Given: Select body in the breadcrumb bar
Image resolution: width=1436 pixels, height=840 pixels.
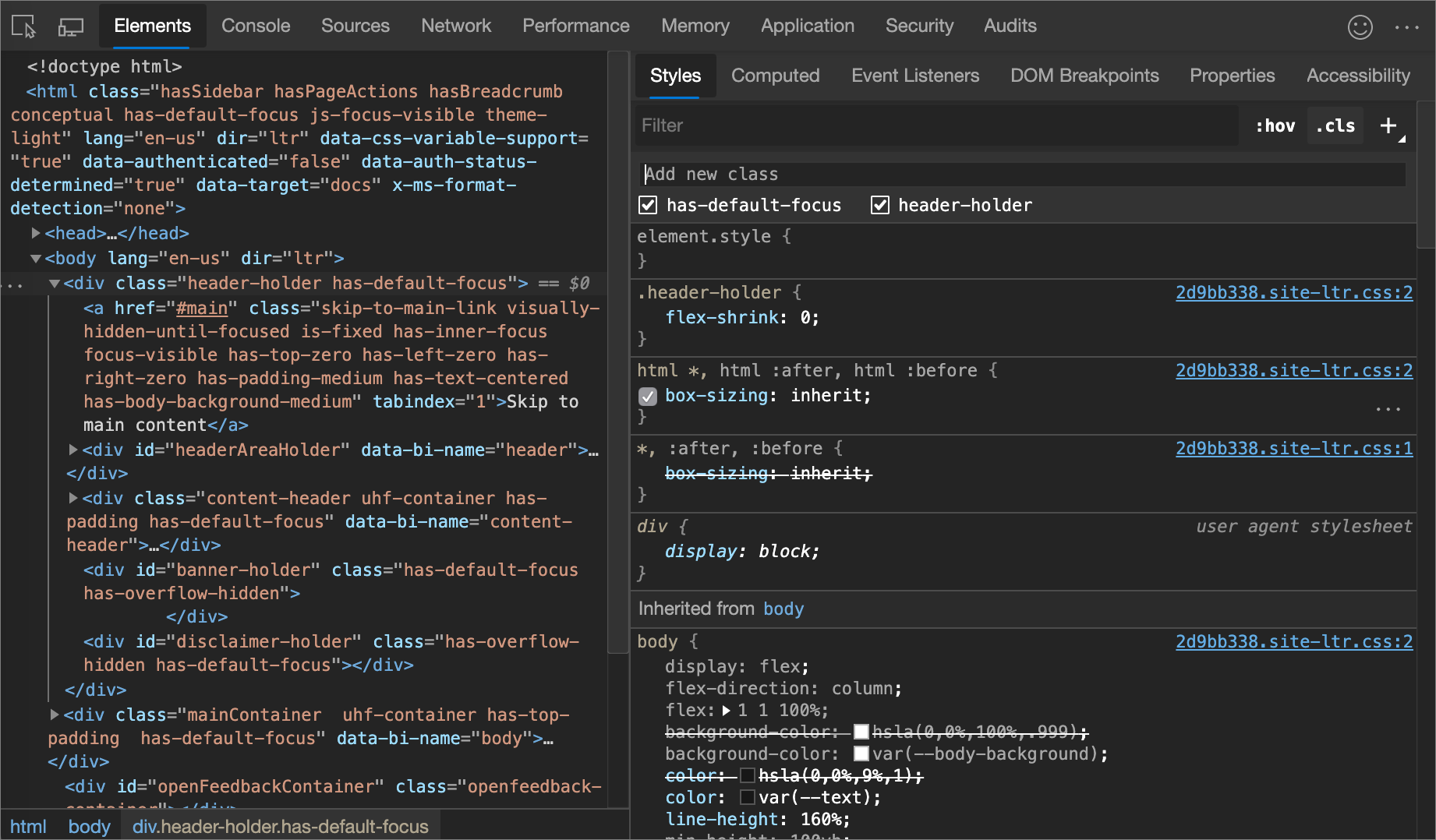Looking at the screenshot, I should coord(89,826).
